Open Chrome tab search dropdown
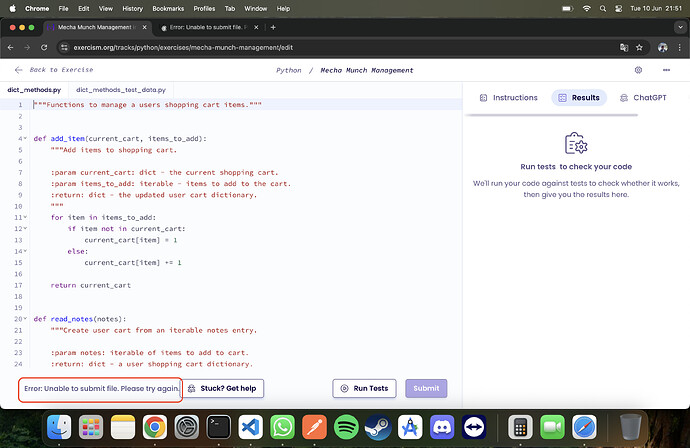Viewport: 690px width, 448px height. click(x=679, y=27)
